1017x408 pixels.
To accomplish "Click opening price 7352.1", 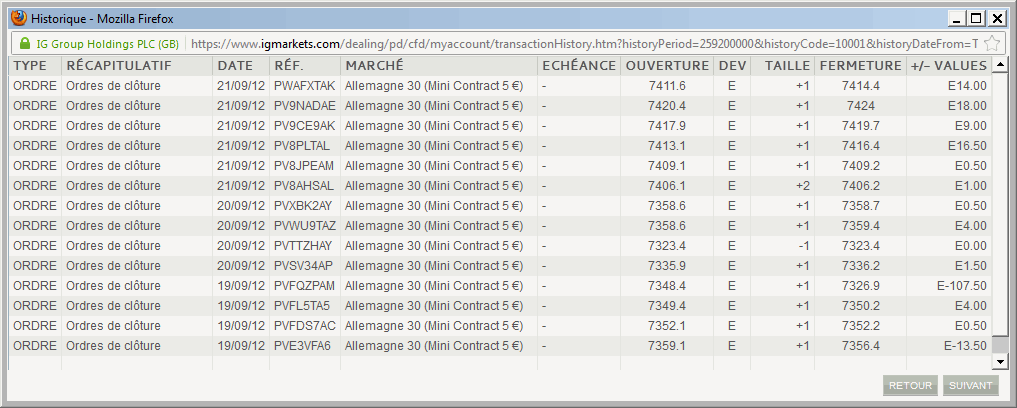I will tap(667, 326).
